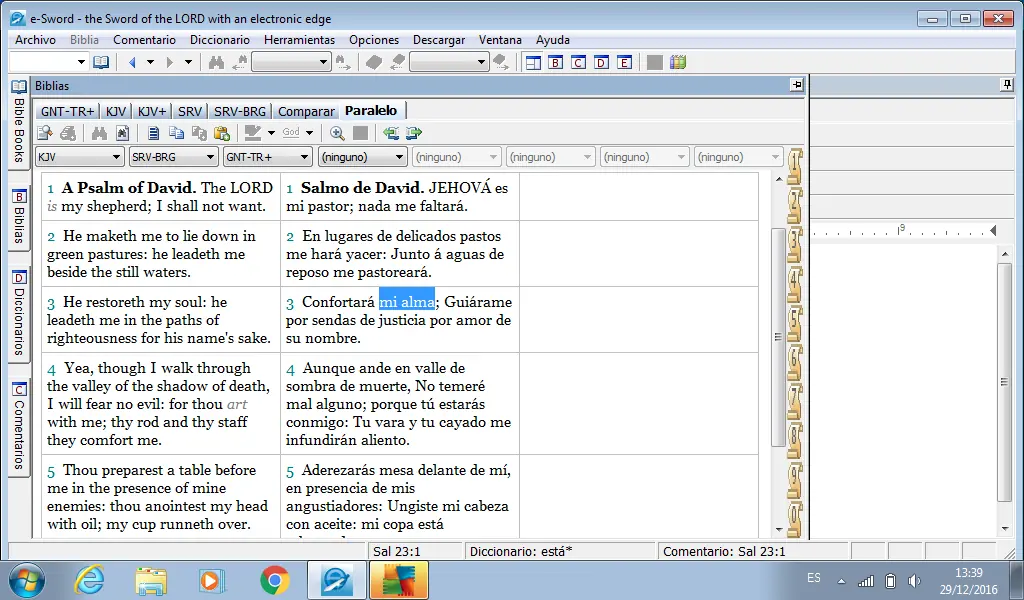This screenshot has width=1024, height=600.
Task: Zoom text with the magnifier plus icon
Action: [x=337, y=133]
